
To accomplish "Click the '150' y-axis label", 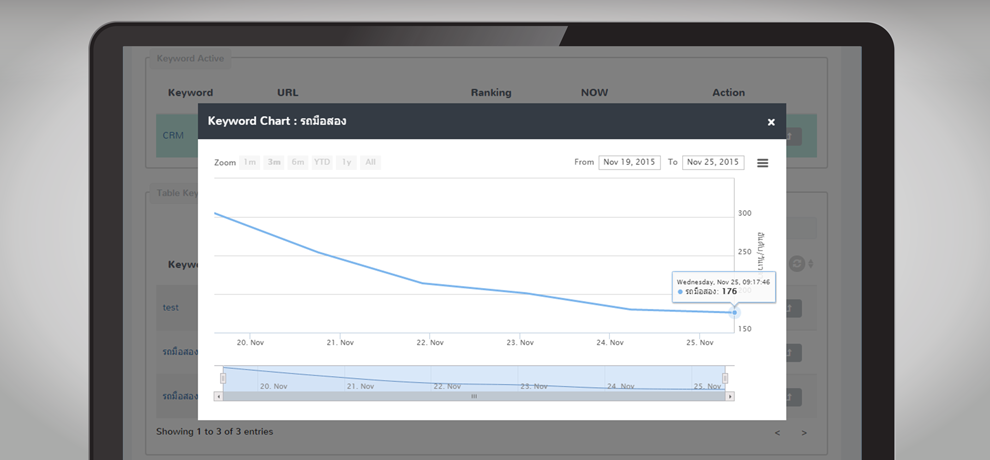I will 744,329.
